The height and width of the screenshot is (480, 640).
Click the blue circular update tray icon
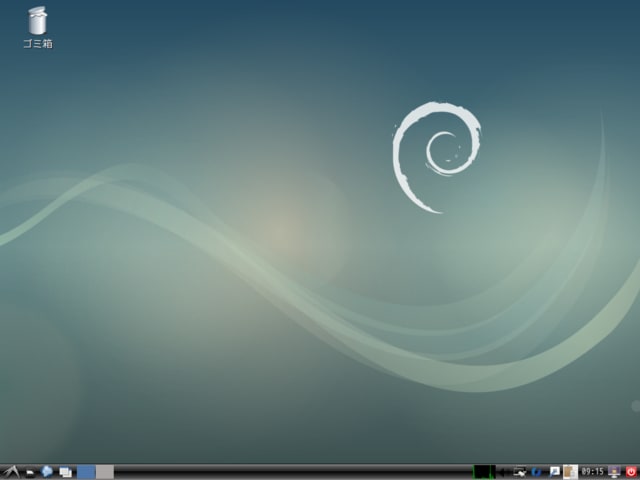[536, 472]
